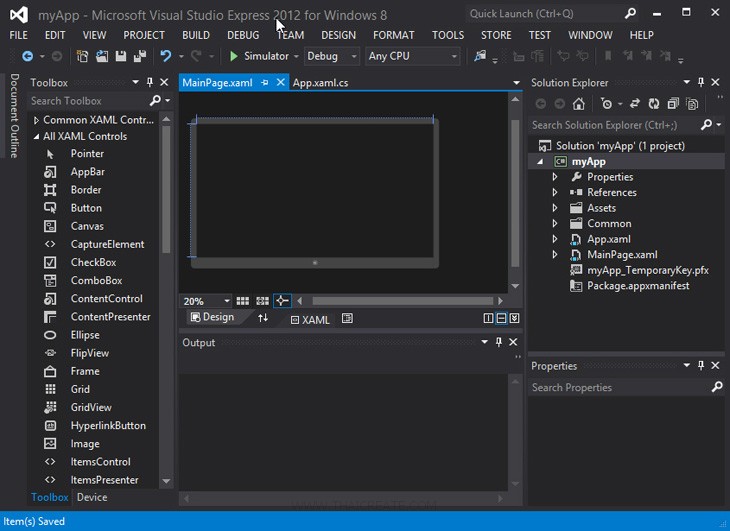Collapse the designer split pane
Screen dimensions: 730x531
pyautogui.click(x=514, y=318)
